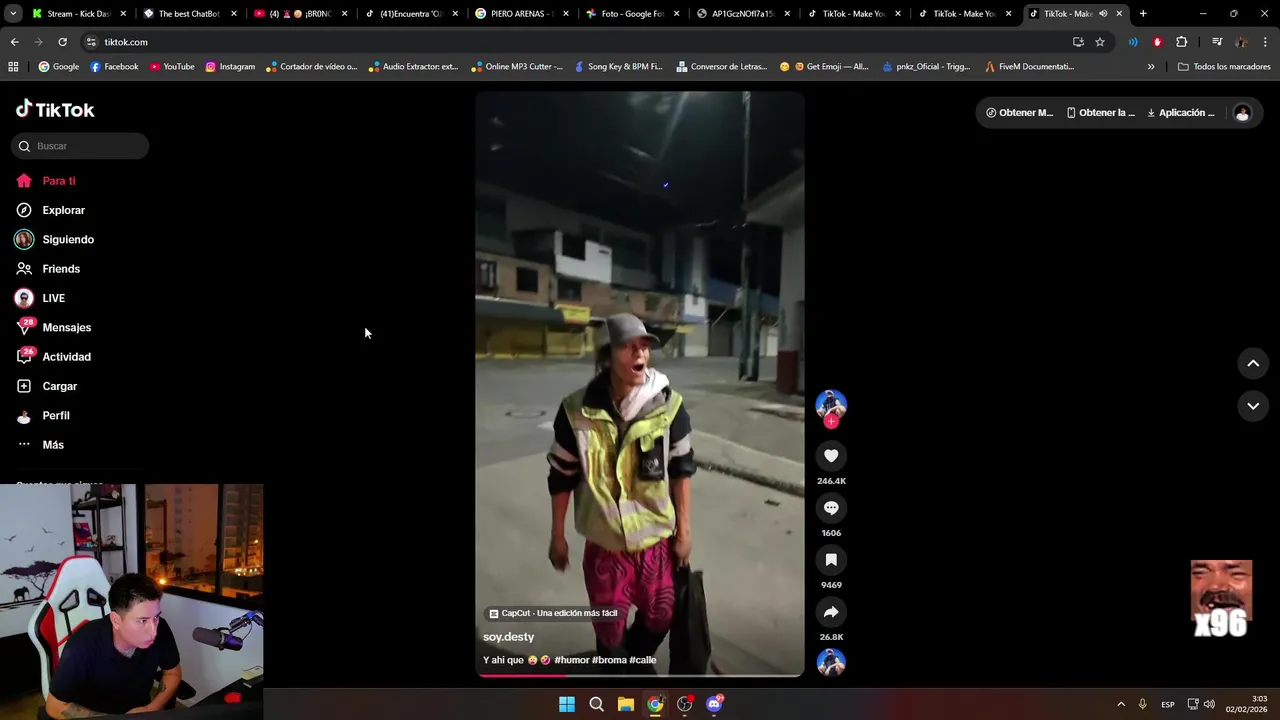
Task: Open a new browser tab
Action: [1143, 14]
